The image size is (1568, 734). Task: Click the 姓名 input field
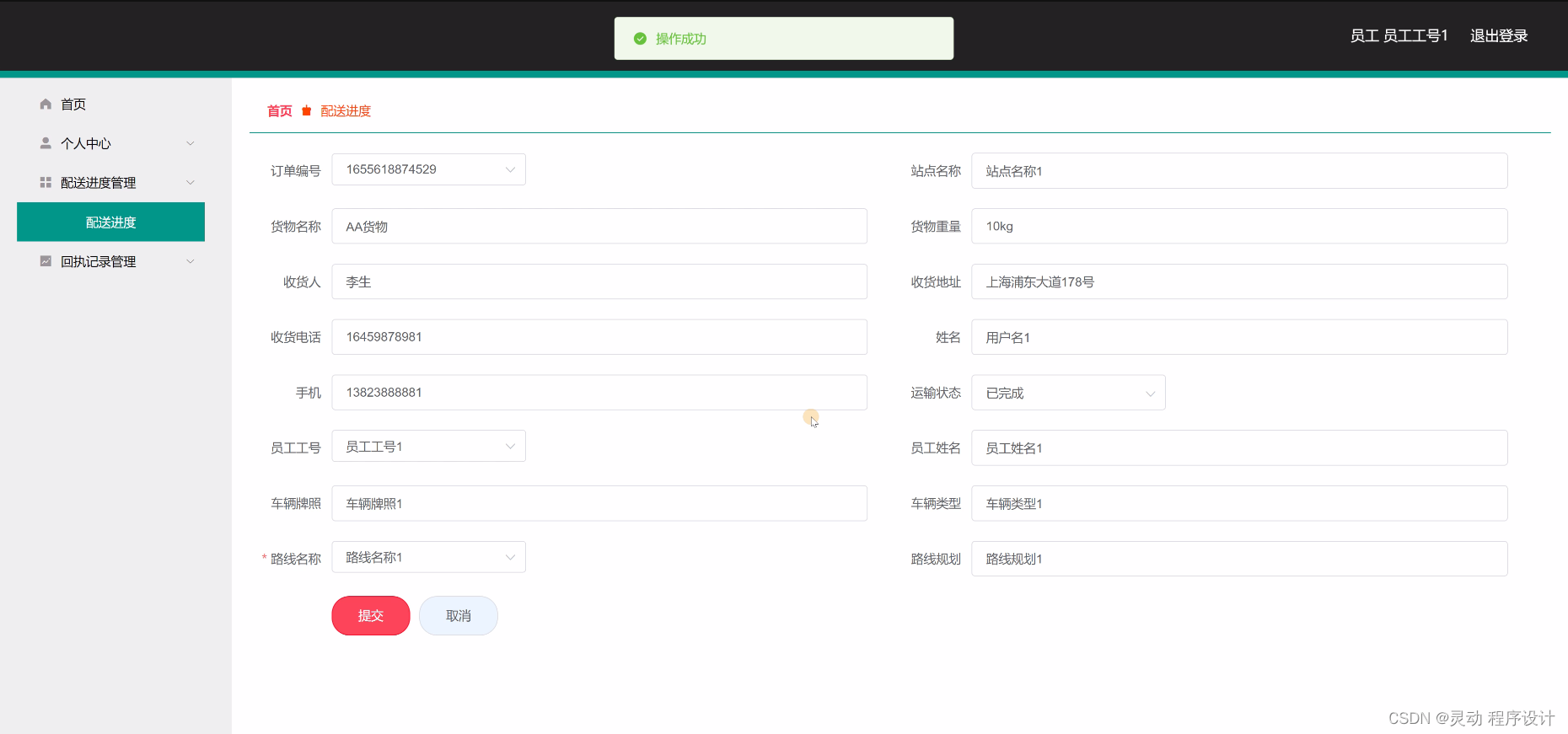point(1239,337)
